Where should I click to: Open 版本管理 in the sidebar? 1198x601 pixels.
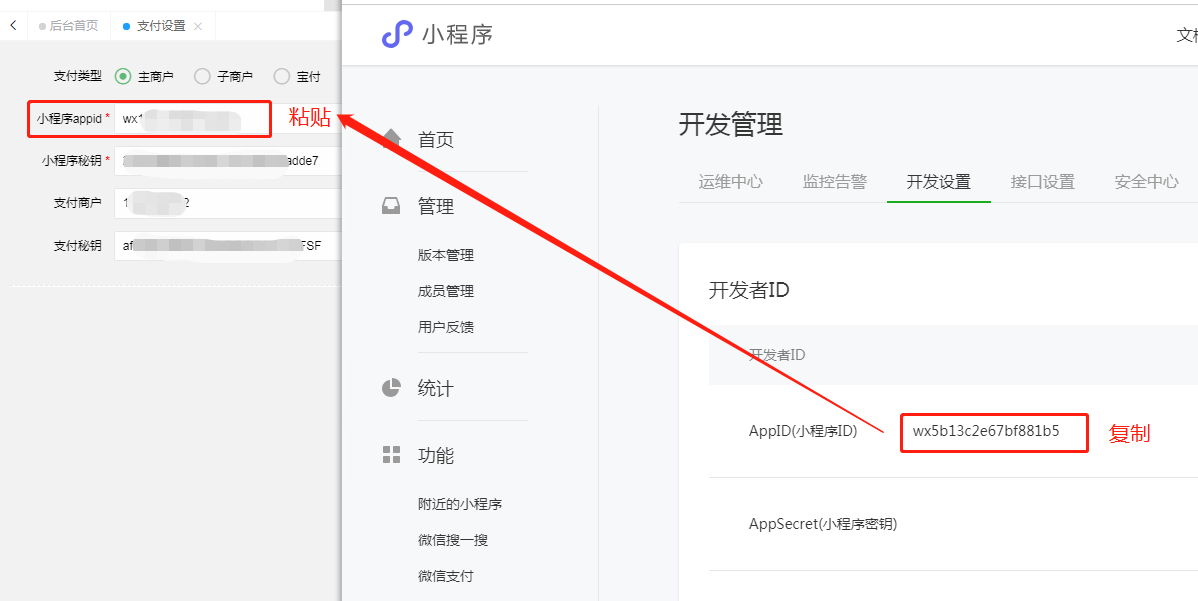pyautogui.click(x=446, y=255)
